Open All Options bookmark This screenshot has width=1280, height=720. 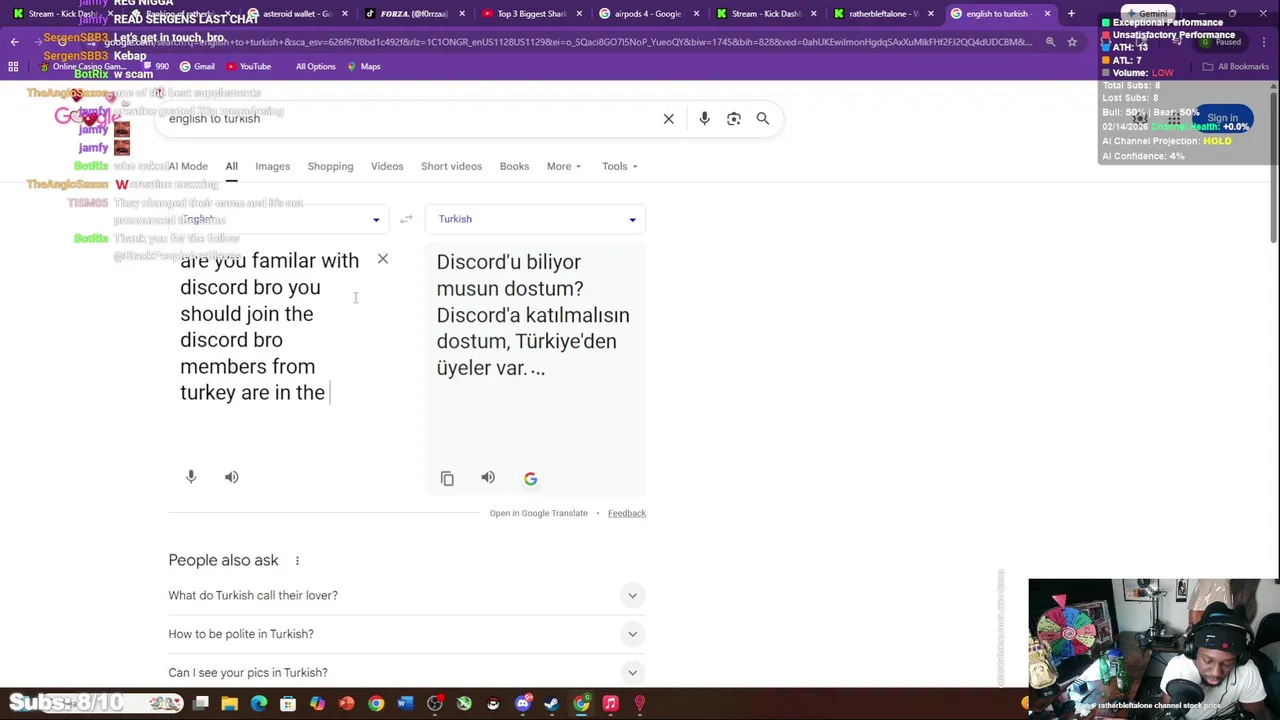coord(315,66)
